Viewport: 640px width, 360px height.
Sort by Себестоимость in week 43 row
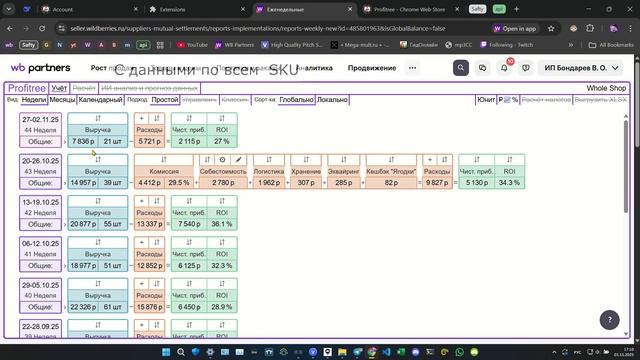[x=207, y=160]
